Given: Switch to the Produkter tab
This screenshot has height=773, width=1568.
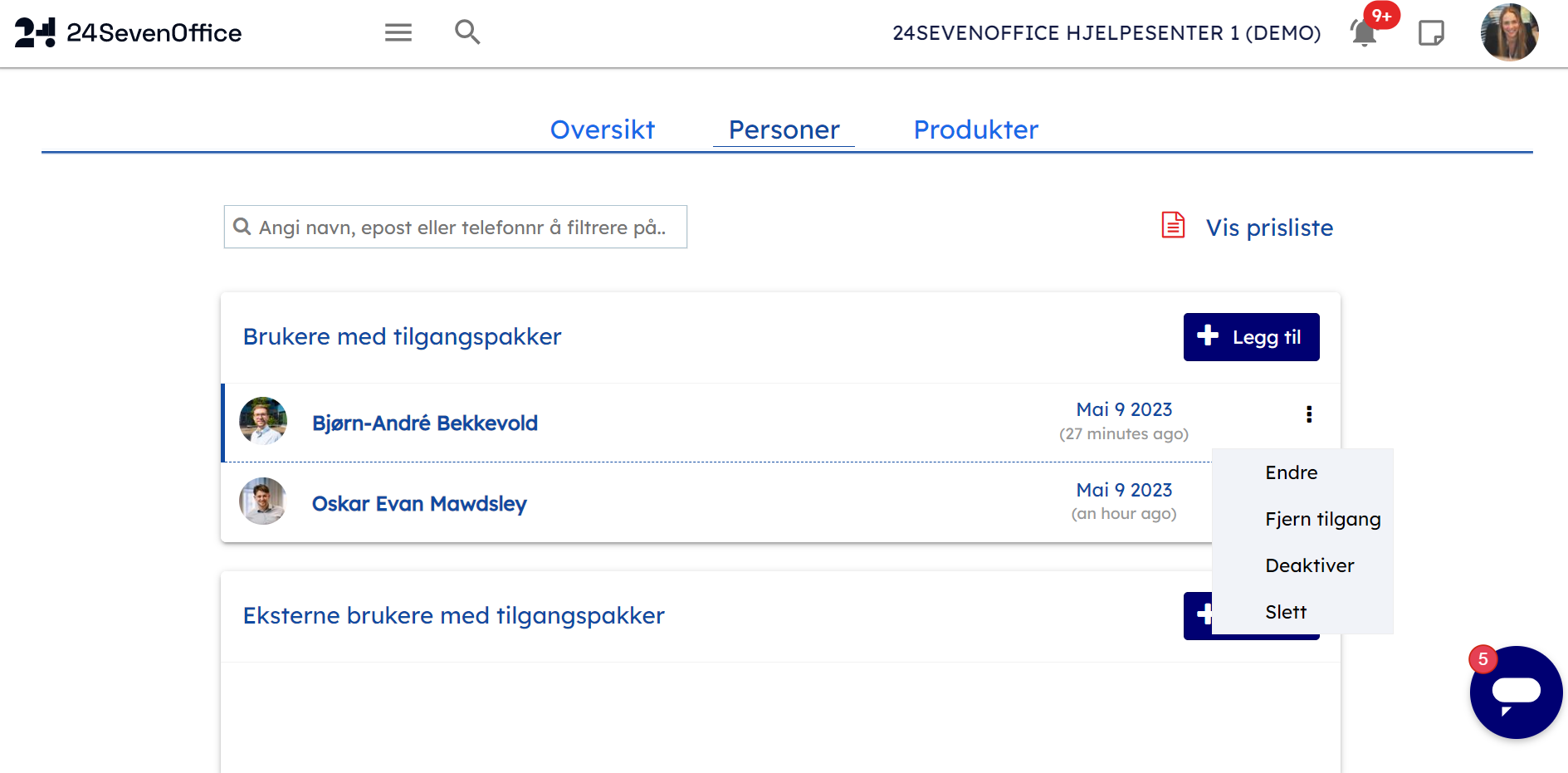Looking at the screenshot, I should click(975, 130).
